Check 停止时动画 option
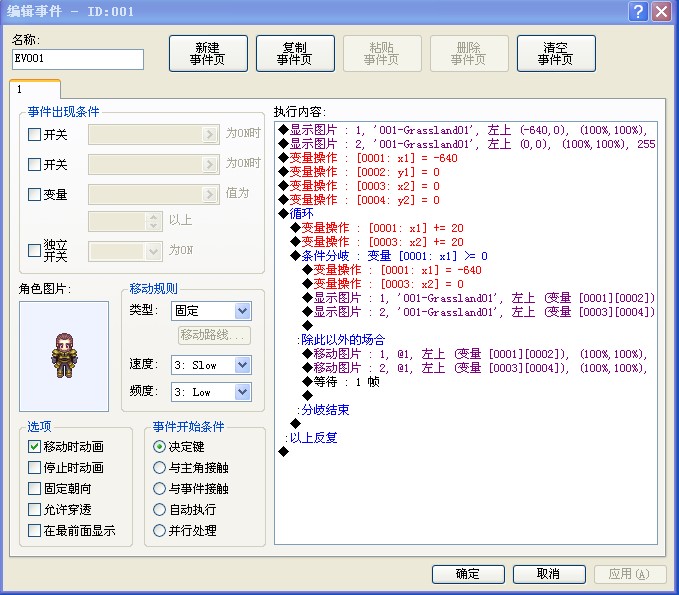 [x=34, y=467]
